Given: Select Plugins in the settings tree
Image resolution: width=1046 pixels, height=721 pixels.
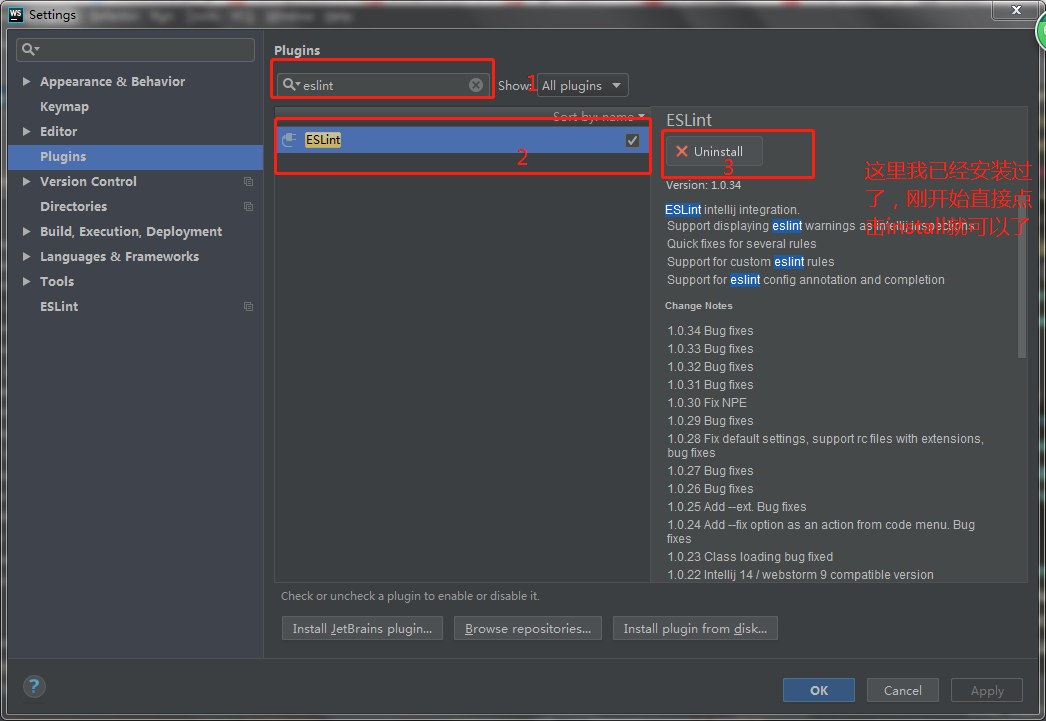Looking at the screenshot, I should [x=135, y=157].
